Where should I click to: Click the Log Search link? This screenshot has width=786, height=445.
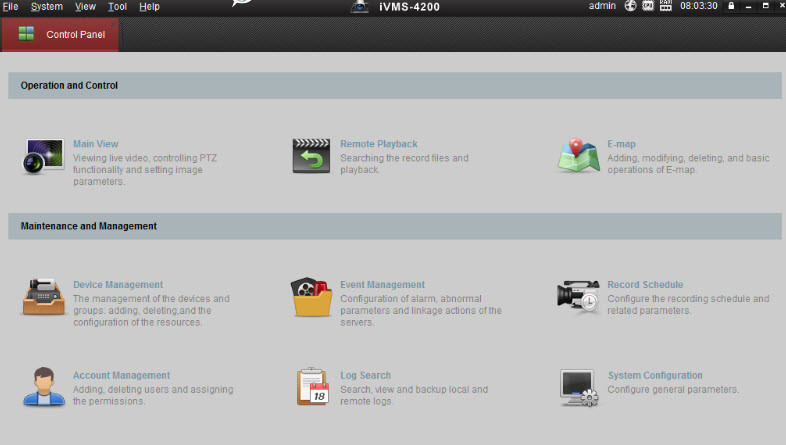click(365, 375)
